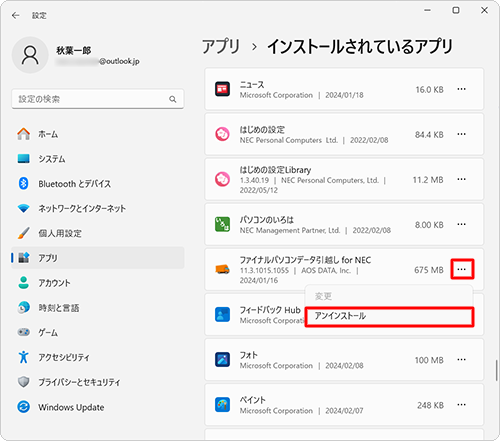Click the ニュース app icon
Screen dimensions: 500x441
click(x=222, y=89)
